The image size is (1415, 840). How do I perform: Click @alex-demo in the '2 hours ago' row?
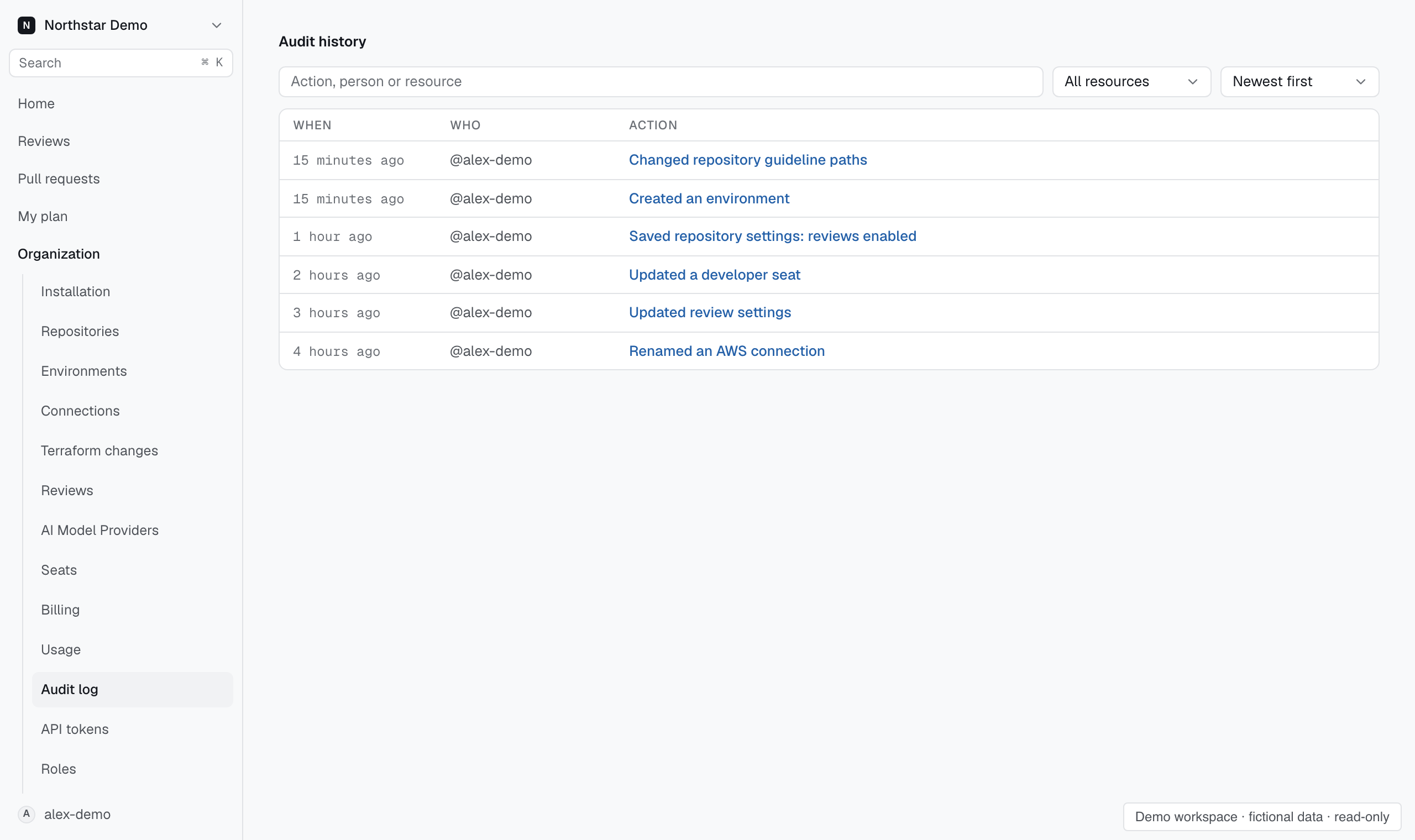(491, 275)
